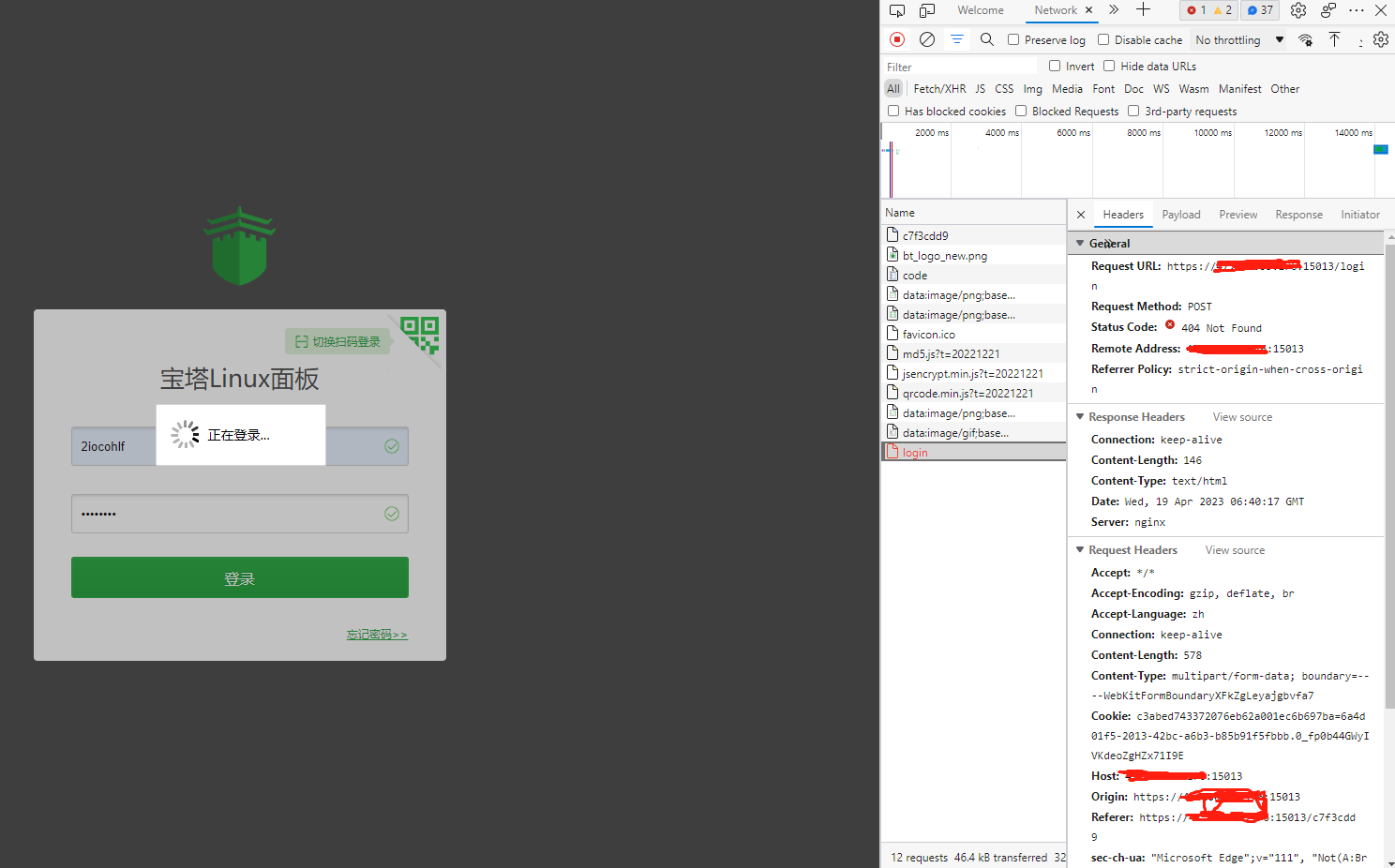Filter requests by Fetch/XHR
The height and width of the screenshot is (868, 1395).
tap(939, 89)
